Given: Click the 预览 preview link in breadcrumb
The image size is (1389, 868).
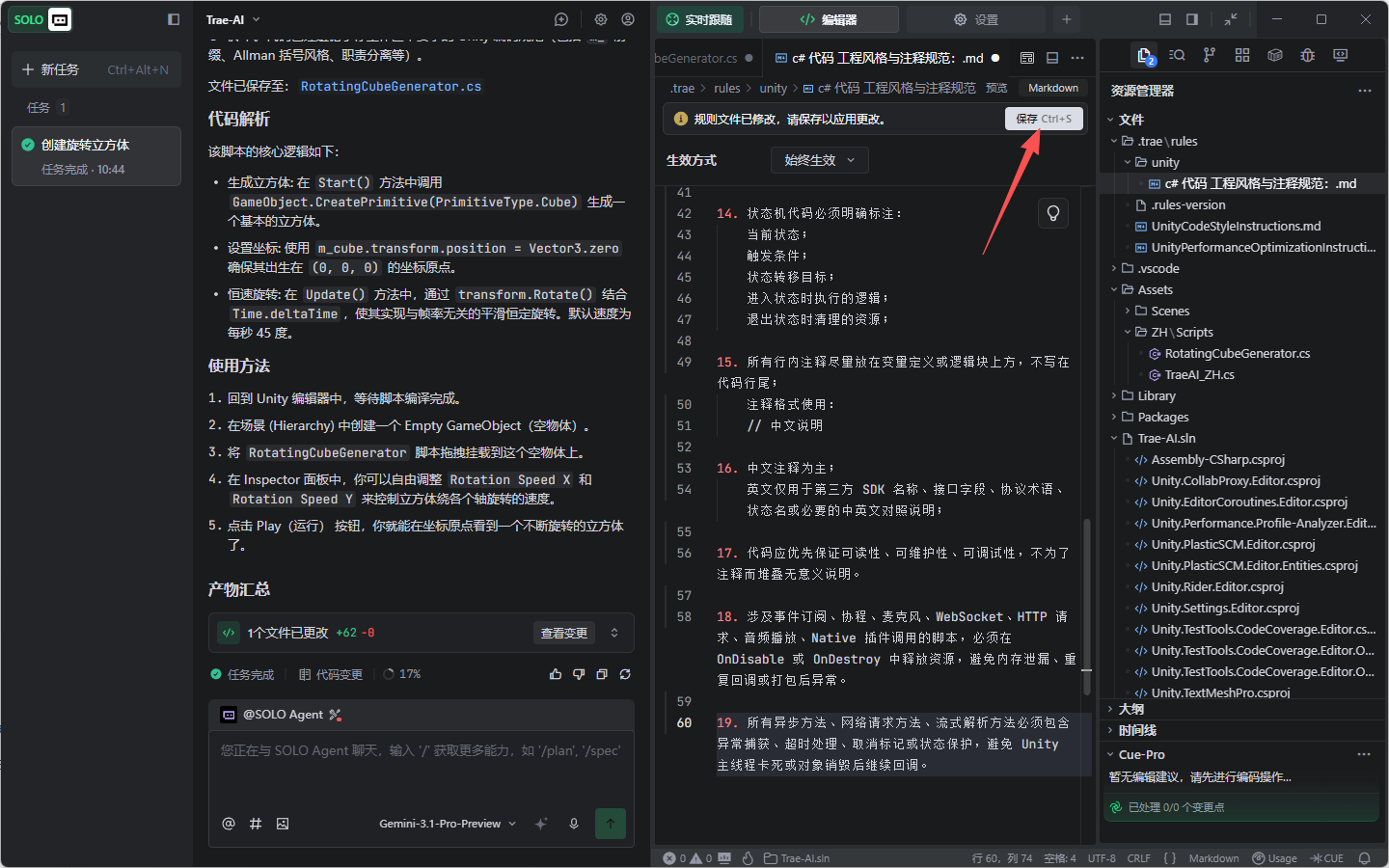Looking at the screenshot, I should [996, 88].
